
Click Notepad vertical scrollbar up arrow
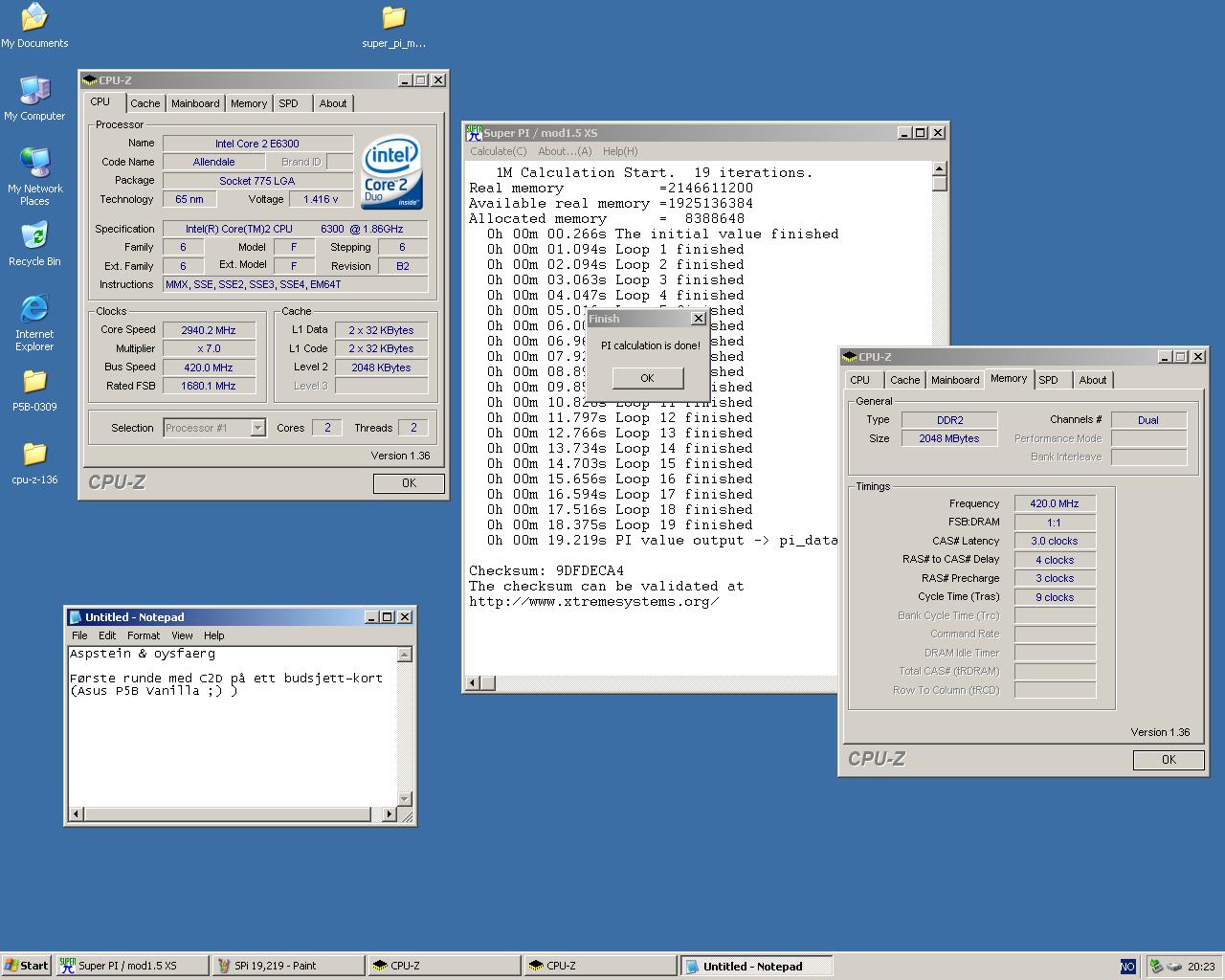coord(405,655)
